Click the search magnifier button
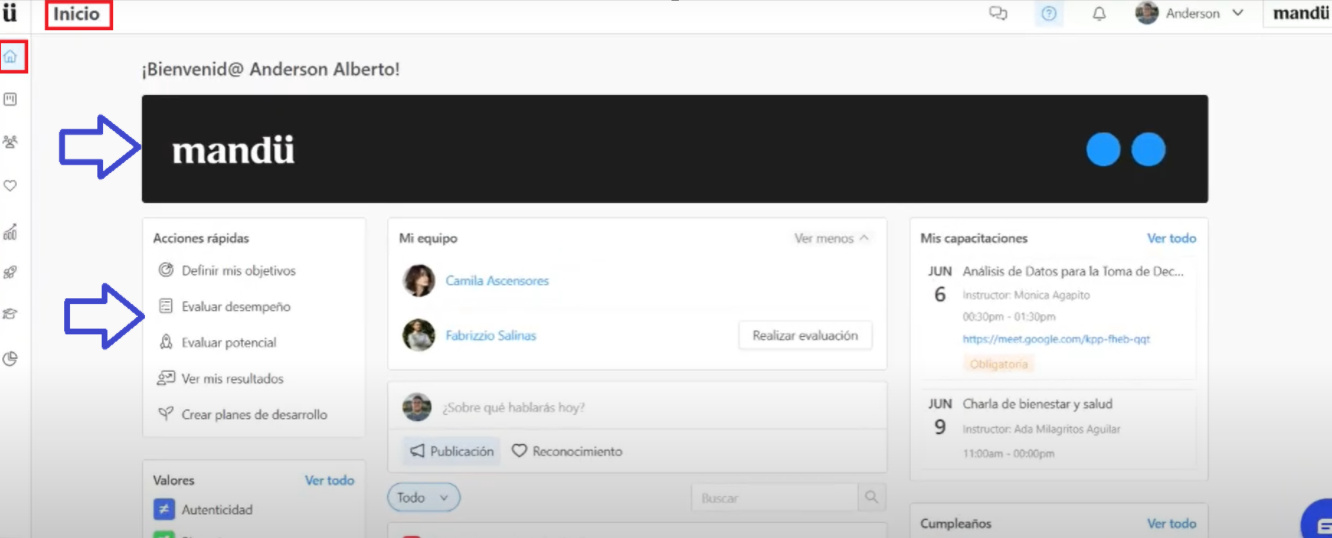Screen dimensions: 1332x538 click(872, 497)
